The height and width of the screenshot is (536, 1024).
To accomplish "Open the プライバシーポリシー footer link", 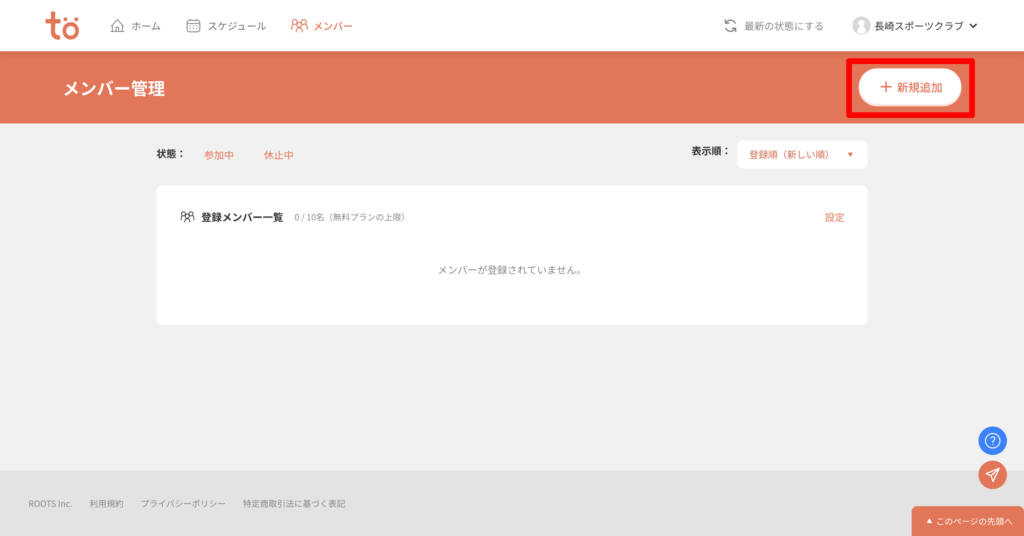I will click(x=184, y=503).
